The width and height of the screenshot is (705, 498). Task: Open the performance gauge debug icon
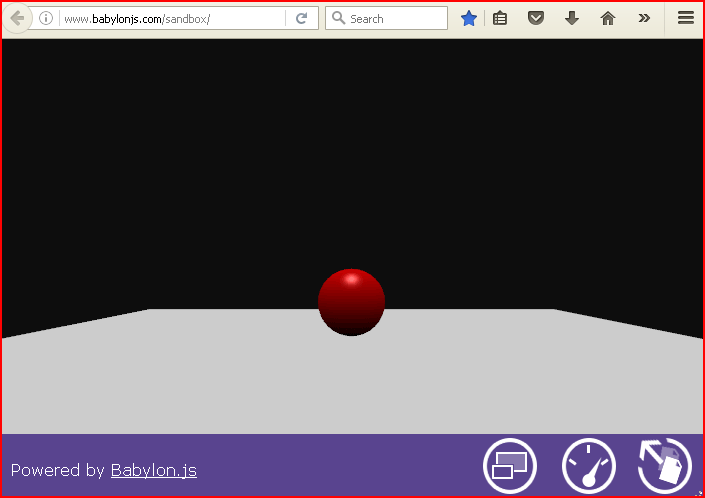(589, 466)
